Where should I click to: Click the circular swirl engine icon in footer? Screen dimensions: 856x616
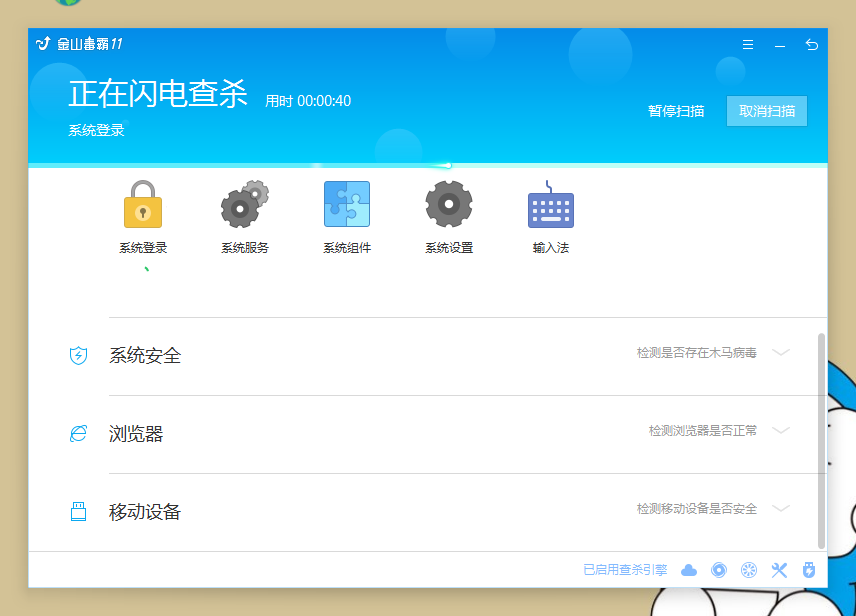point(719,570)
